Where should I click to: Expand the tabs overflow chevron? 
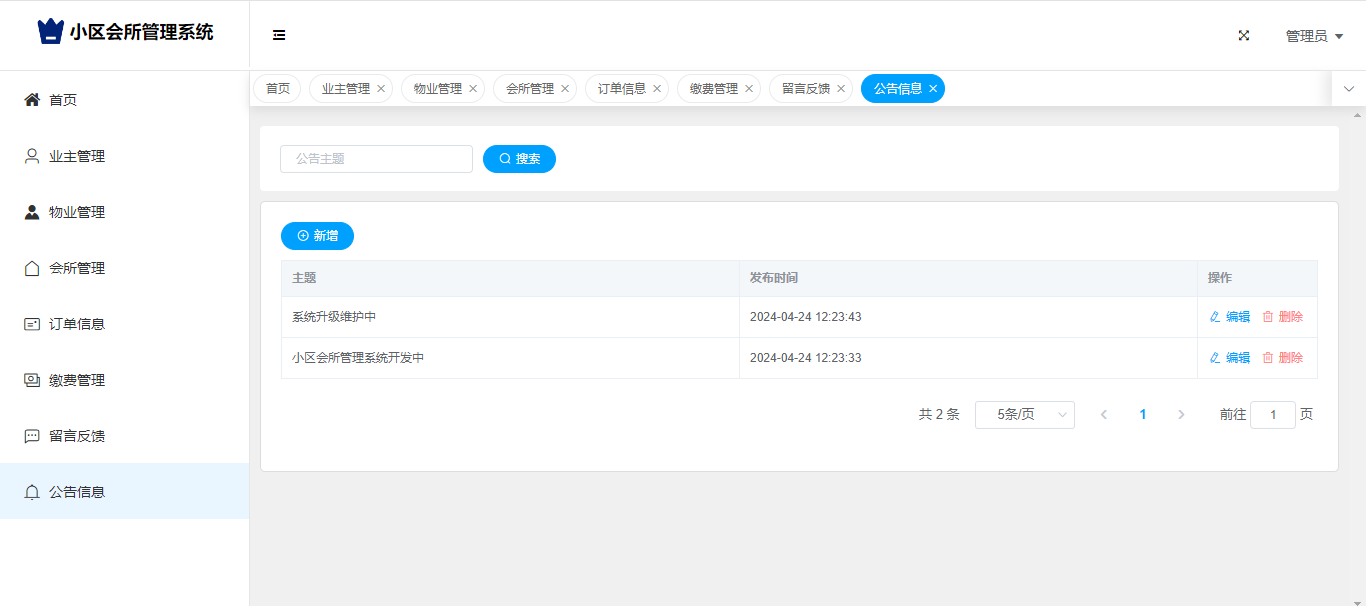[1348, 89]
